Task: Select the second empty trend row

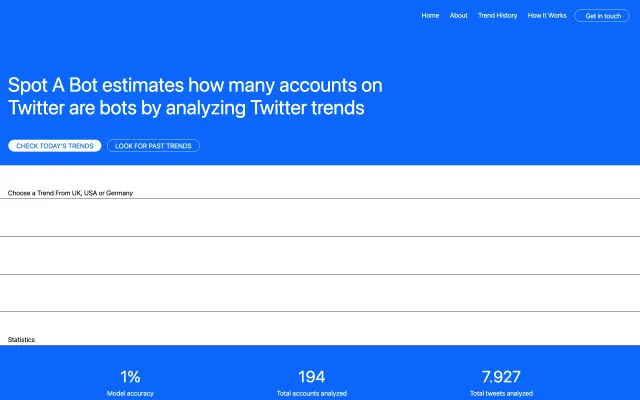Action: 320,255
